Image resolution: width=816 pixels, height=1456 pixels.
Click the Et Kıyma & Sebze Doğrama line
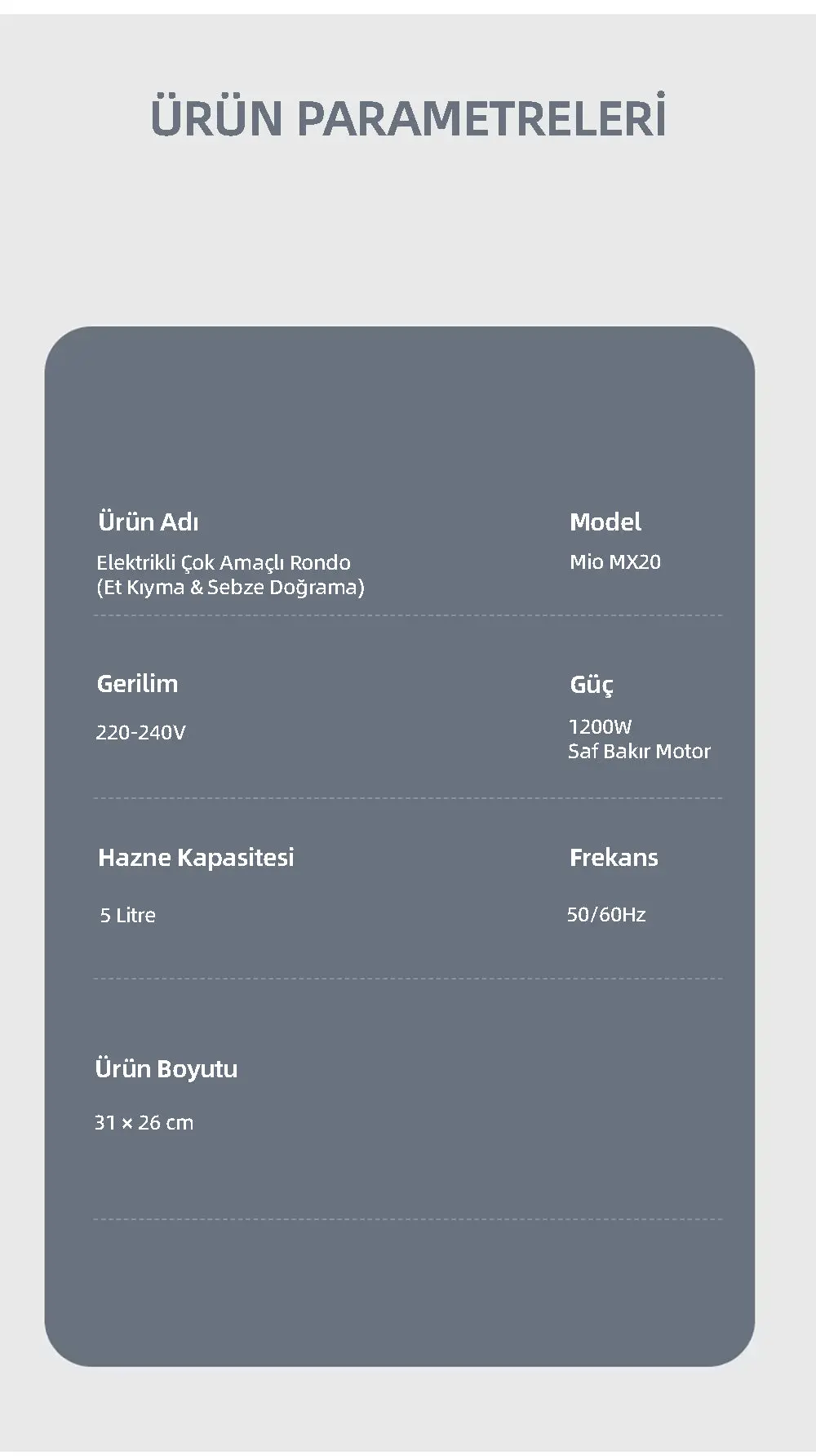tap(230, 587)
